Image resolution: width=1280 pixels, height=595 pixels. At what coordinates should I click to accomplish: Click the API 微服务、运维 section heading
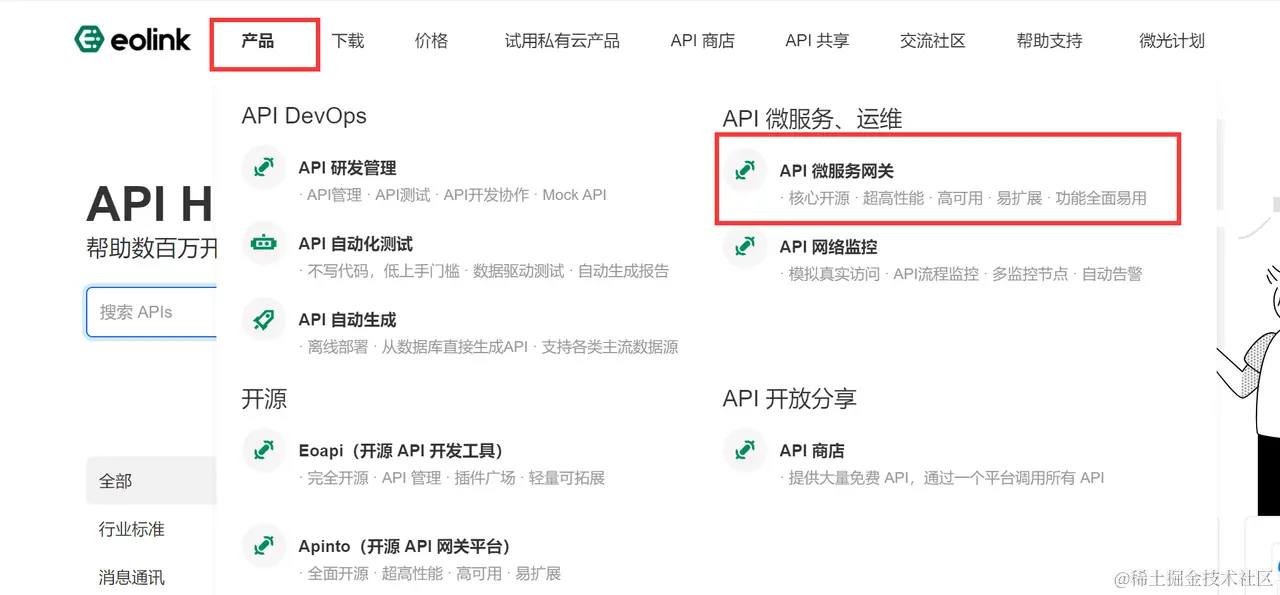tap(812, 119)
